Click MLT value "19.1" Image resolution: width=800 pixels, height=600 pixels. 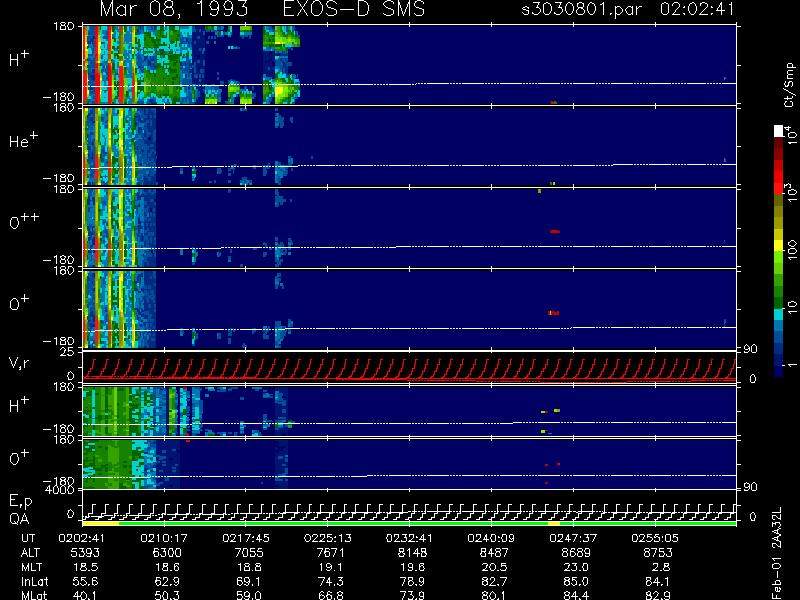click(330, 567)
